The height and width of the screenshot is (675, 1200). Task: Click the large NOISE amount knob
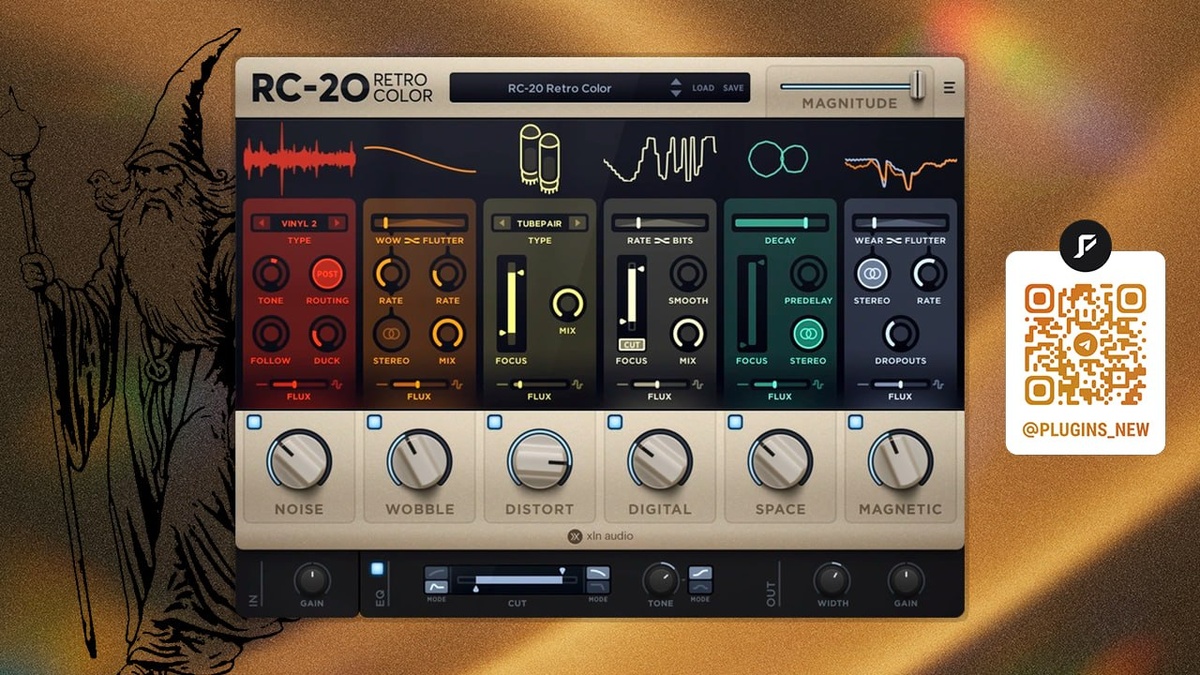pyautogui.click(x=299, y=460)
